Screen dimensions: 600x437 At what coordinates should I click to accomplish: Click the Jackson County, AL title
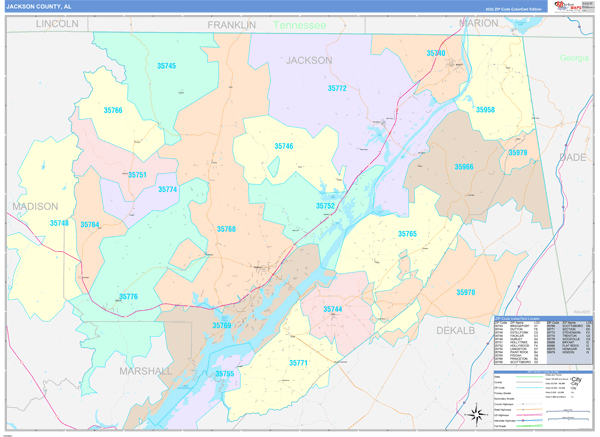click(39, 6)
